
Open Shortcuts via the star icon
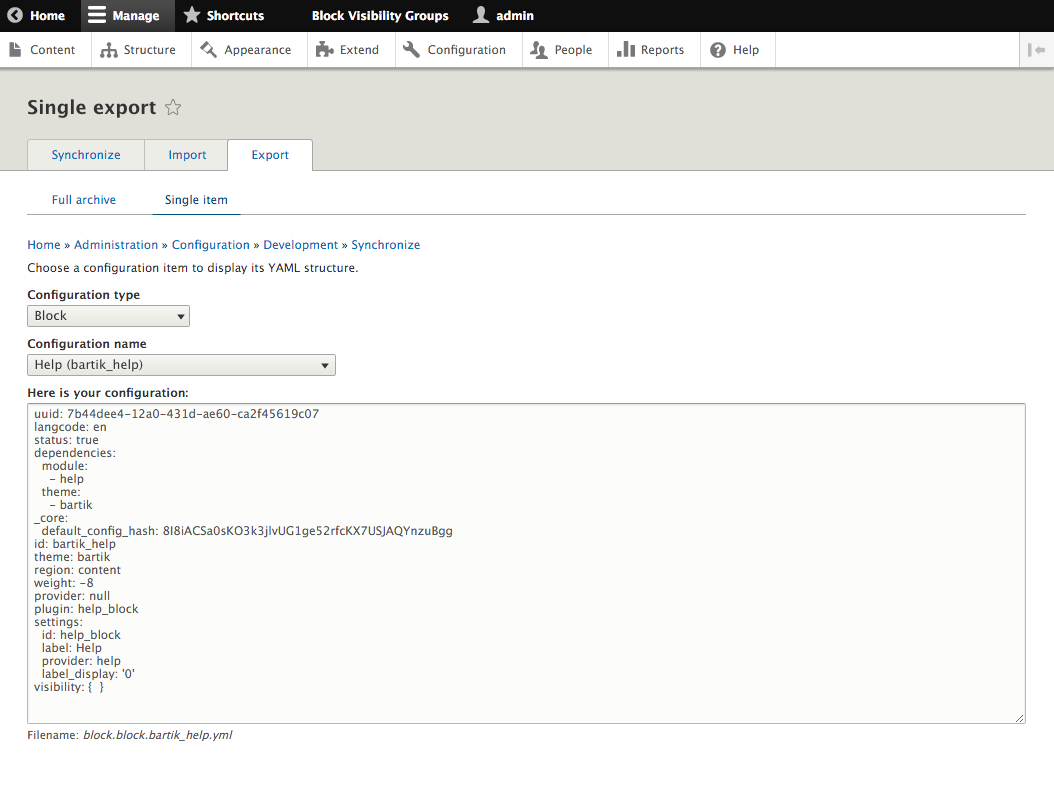pos(192,16)
